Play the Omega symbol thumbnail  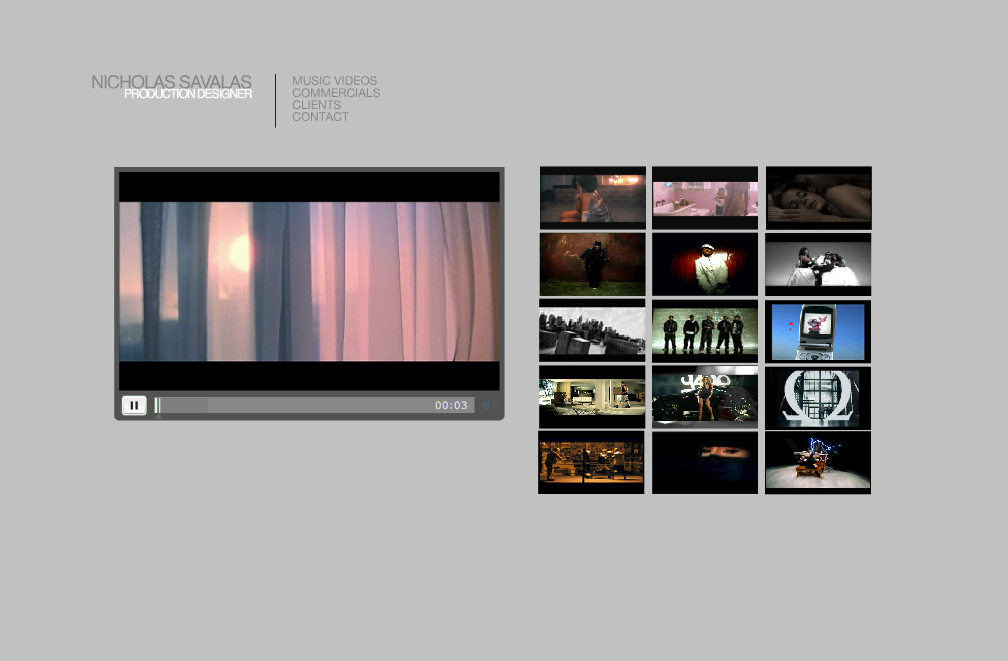click(x=818, y=397)
